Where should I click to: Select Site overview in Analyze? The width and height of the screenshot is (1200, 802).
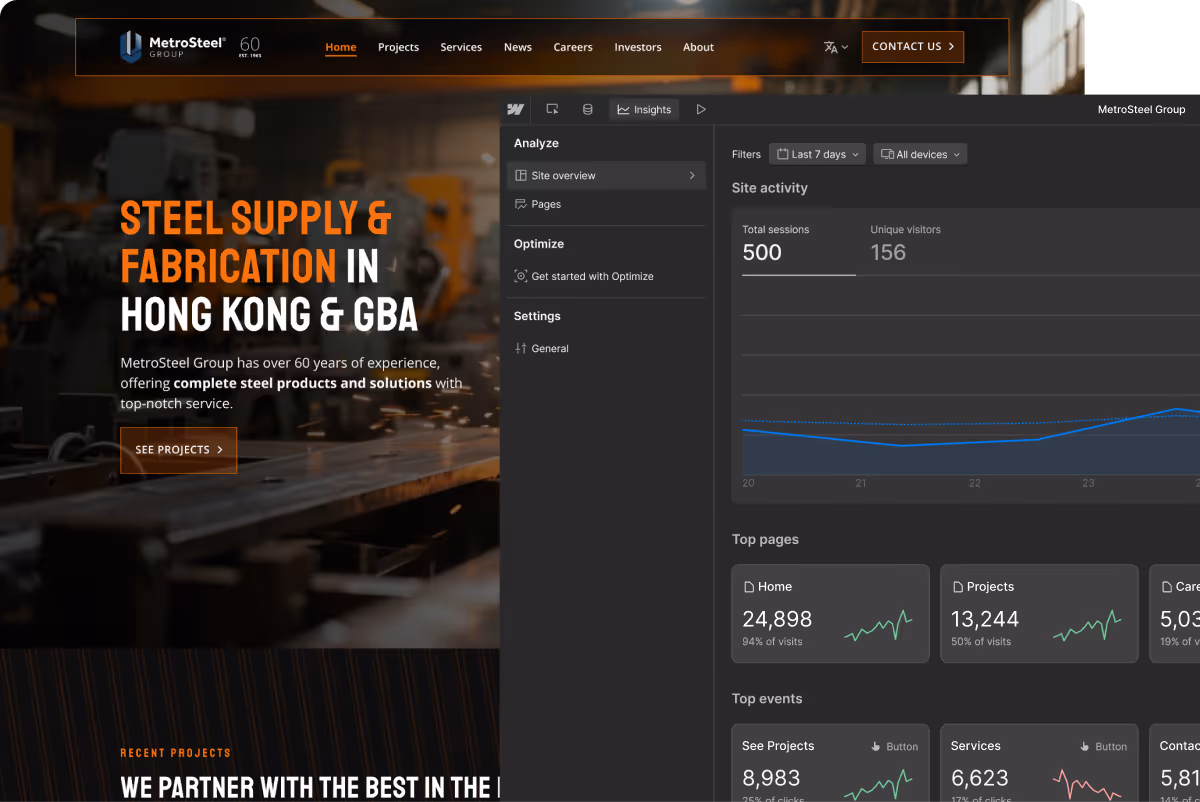(x=606, y=175)
